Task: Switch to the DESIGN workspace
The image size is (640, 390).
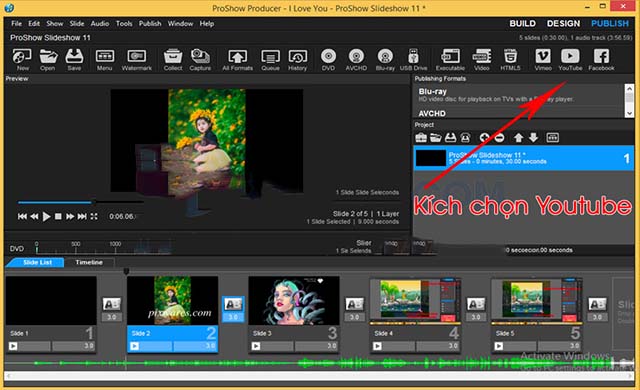Action: click(x=563, y=24)
